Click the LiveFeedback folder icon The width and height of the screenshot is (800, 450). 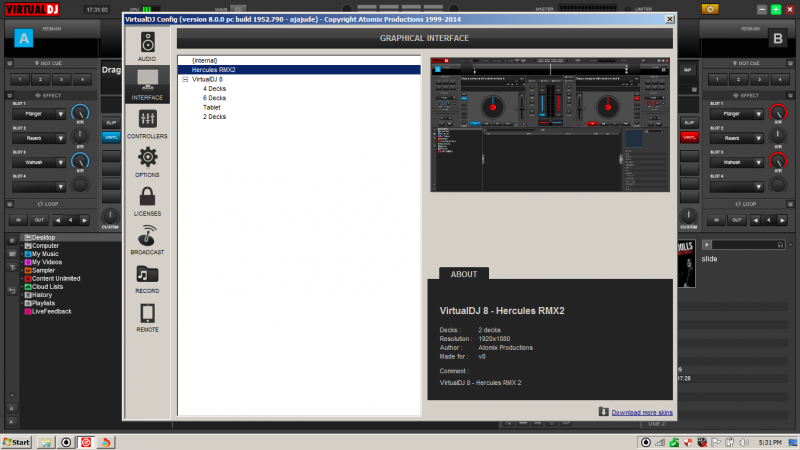coord(28,311)
